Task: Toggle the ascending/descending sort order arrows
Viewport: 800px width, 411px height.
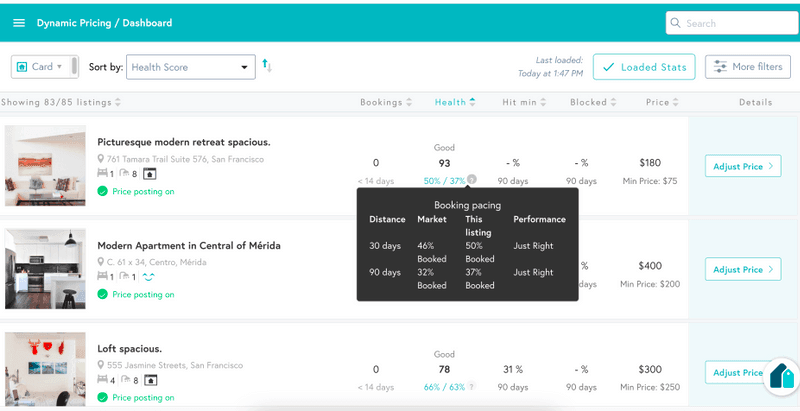Action: [x=267, y=66]
